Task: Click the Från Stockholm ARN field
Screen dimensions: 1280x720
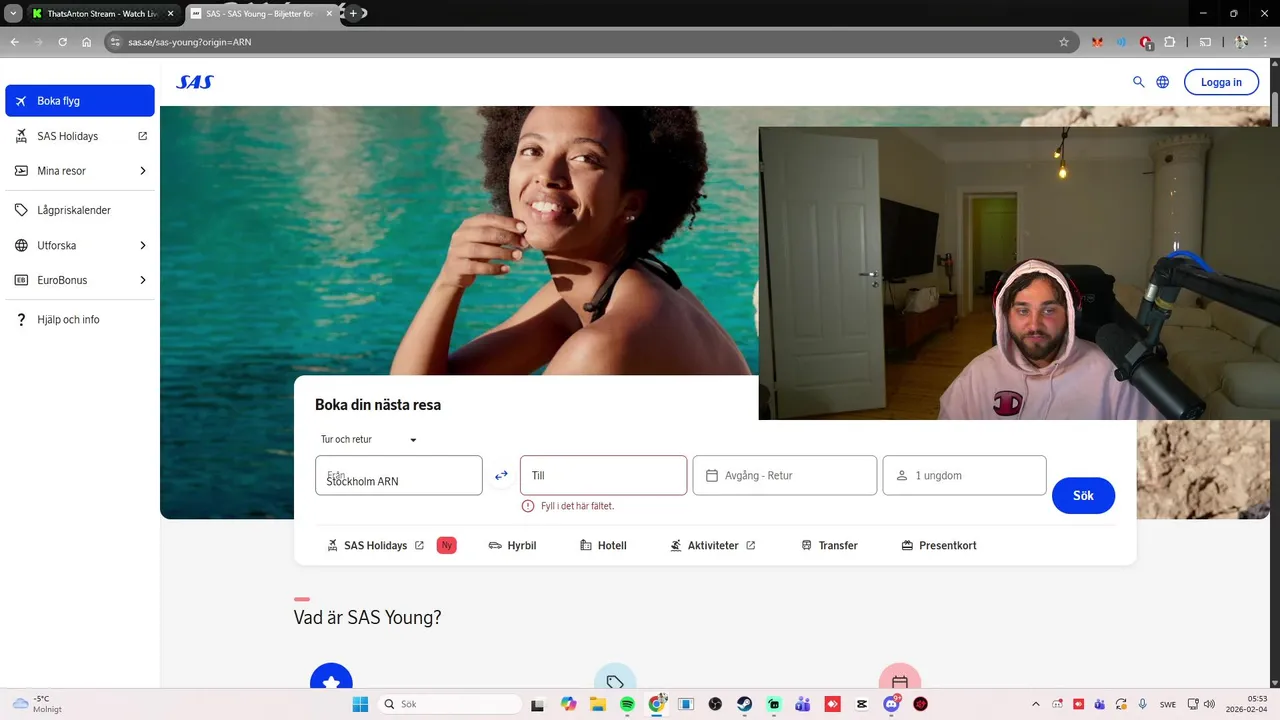Action: [399, 475]
